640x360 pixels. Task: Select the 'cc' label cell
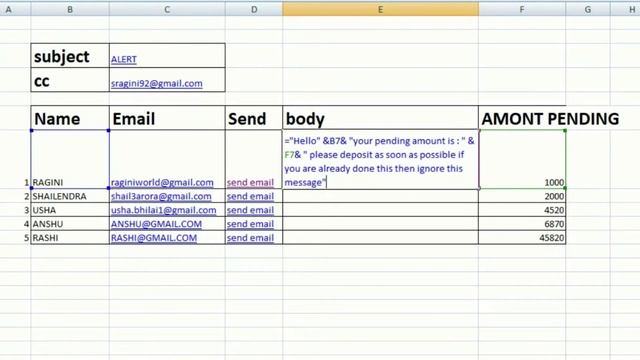pyautogui.click(x=70, y=80)
